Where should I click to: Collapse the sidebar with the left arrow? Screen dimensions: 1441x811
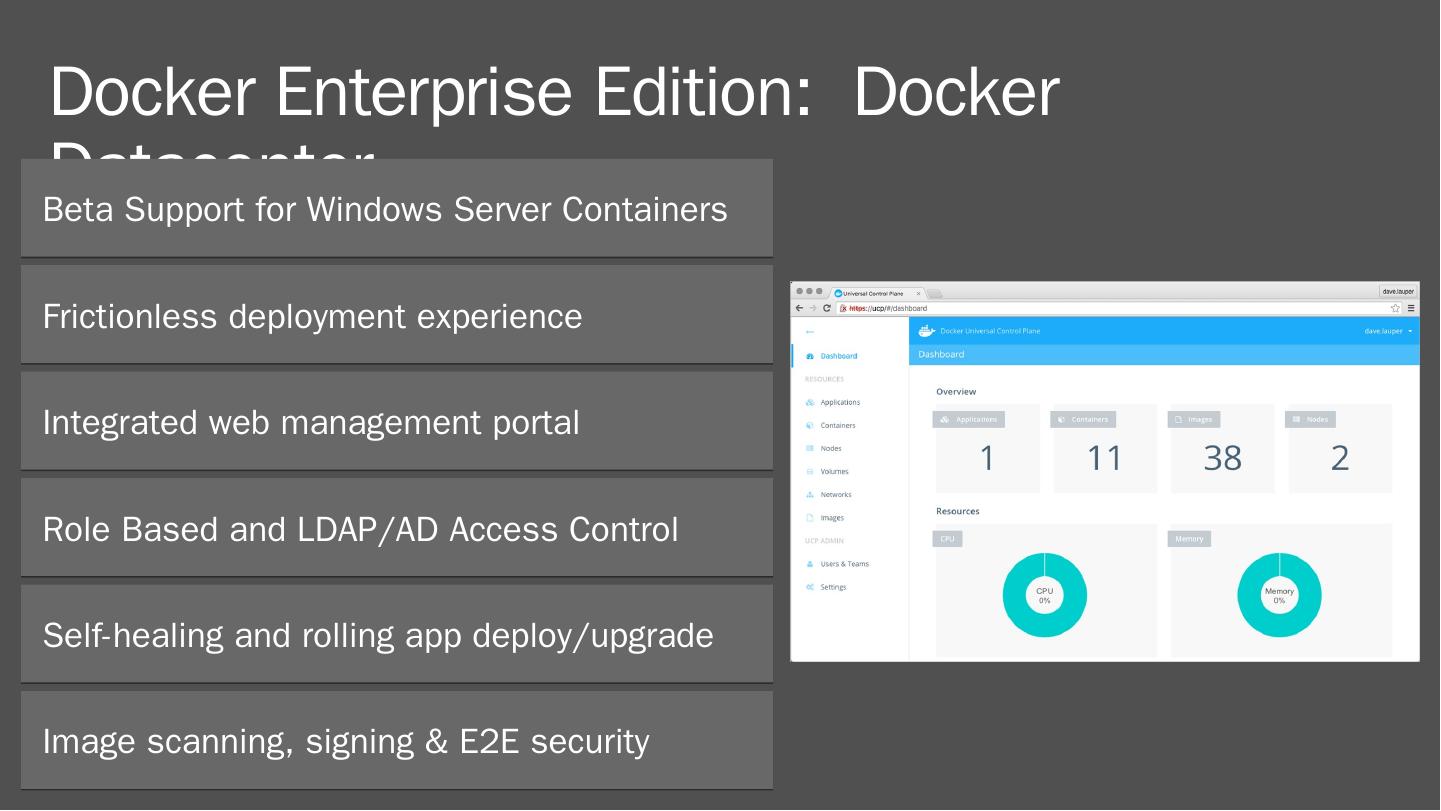point(810,332)
